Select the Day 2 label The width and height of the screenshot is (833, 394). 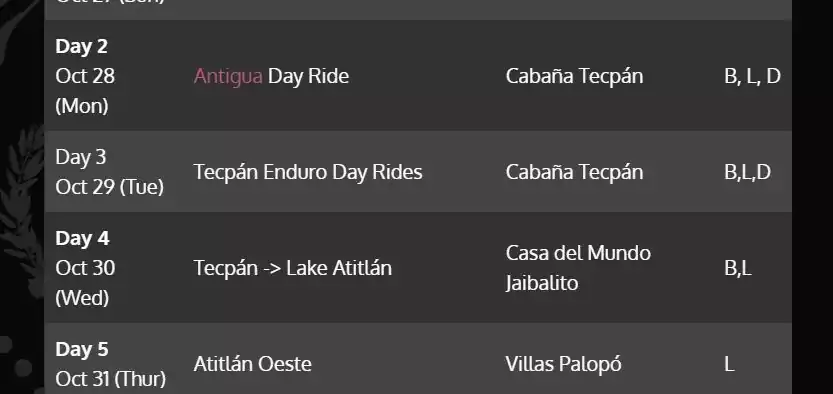point(81,47)
